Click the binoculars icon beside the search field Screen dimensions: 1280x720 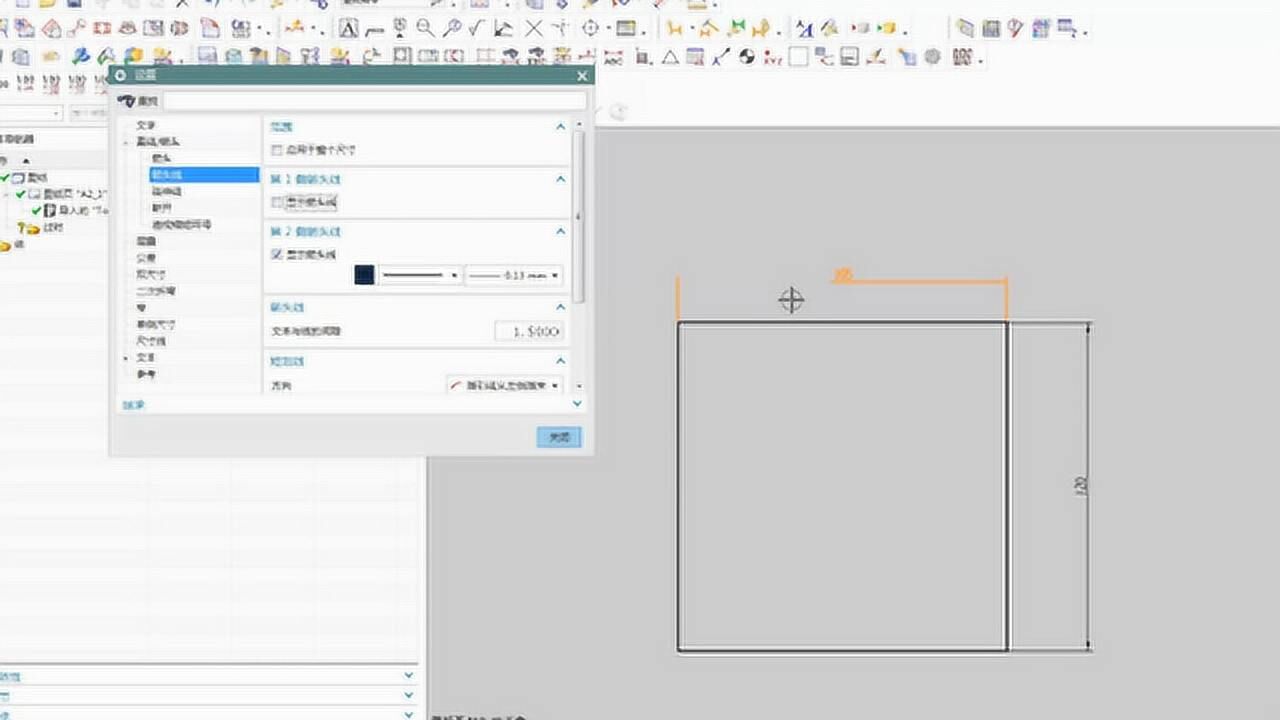(126, 101)
